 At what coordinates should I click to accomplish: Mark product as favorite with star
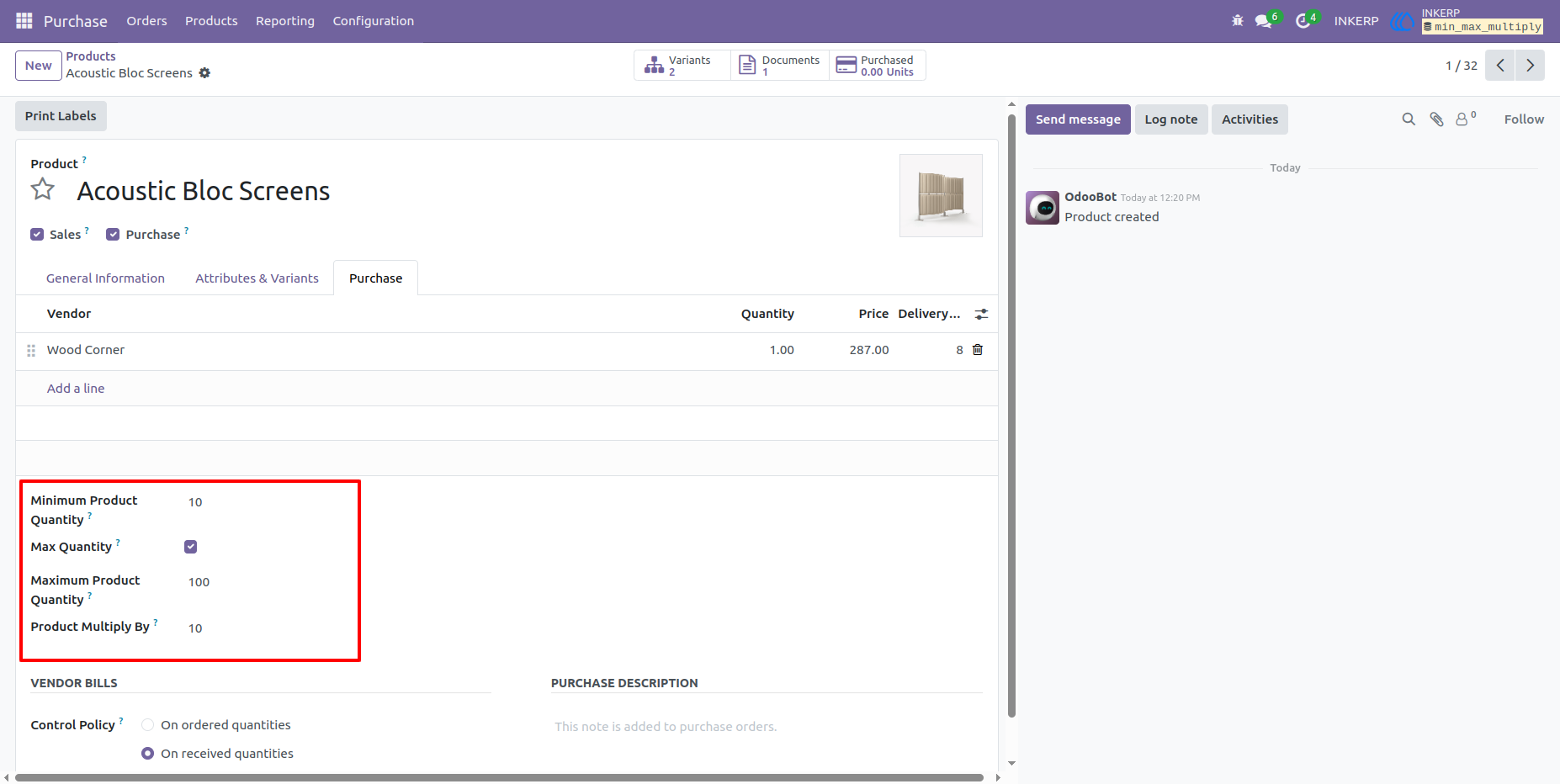click(43, 190)
